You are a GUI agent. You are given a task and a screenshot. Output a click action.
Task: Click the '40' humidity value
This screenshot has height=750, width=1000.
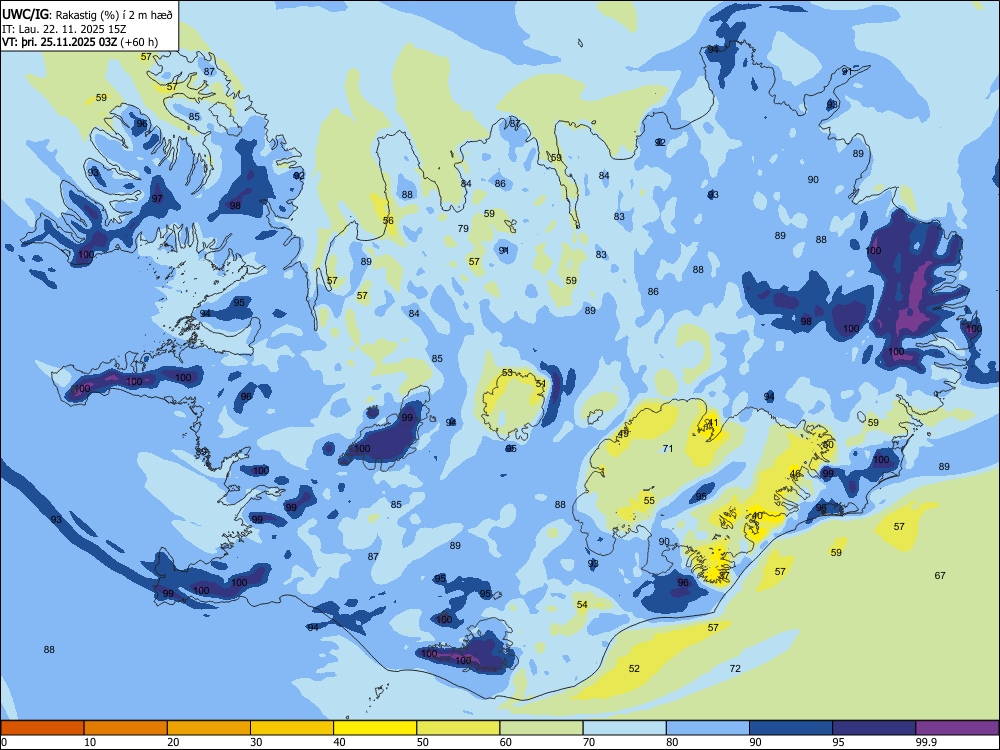pos(757,516)
